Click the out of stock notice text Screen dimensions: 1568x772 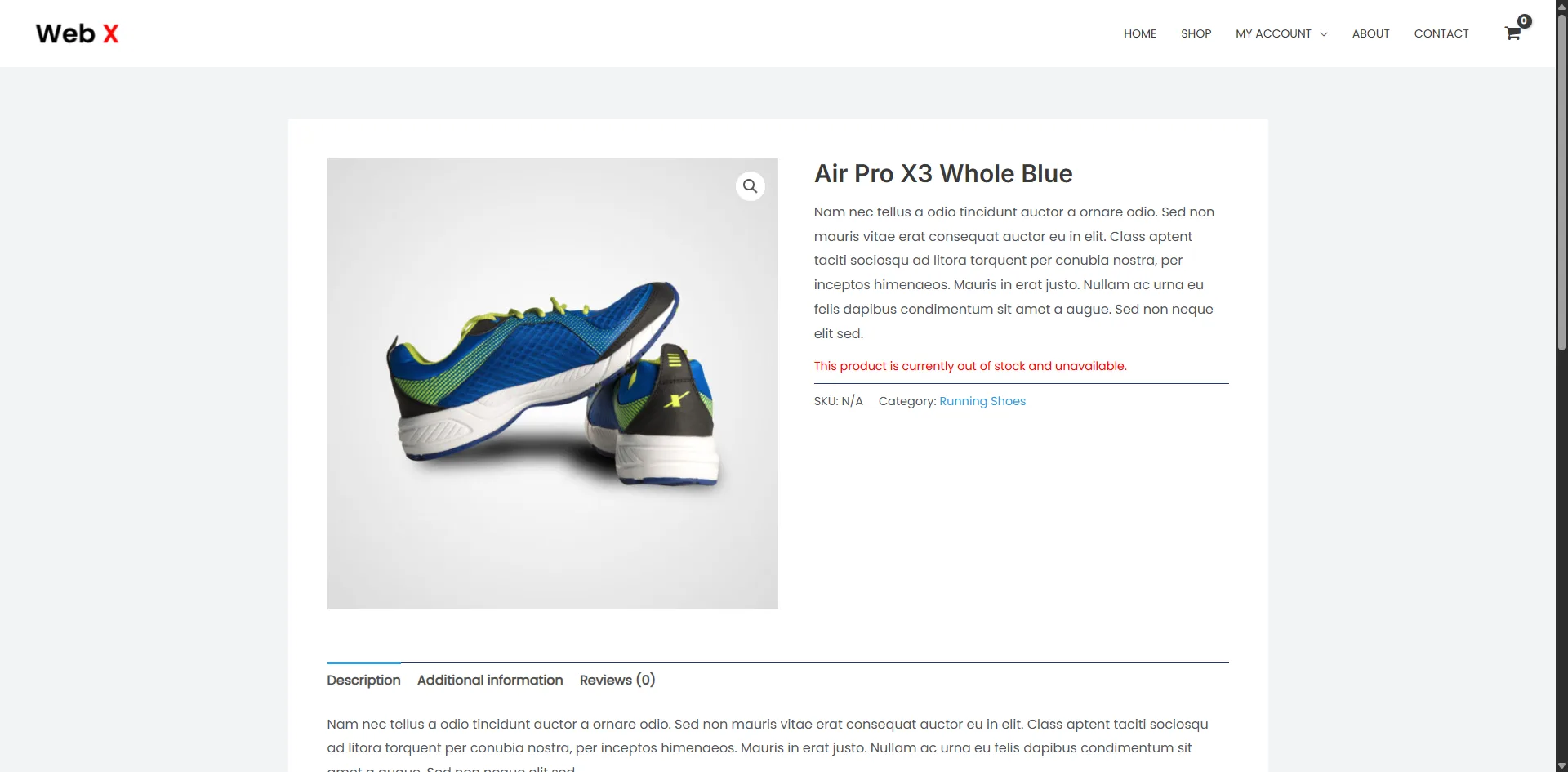[970, 366]
